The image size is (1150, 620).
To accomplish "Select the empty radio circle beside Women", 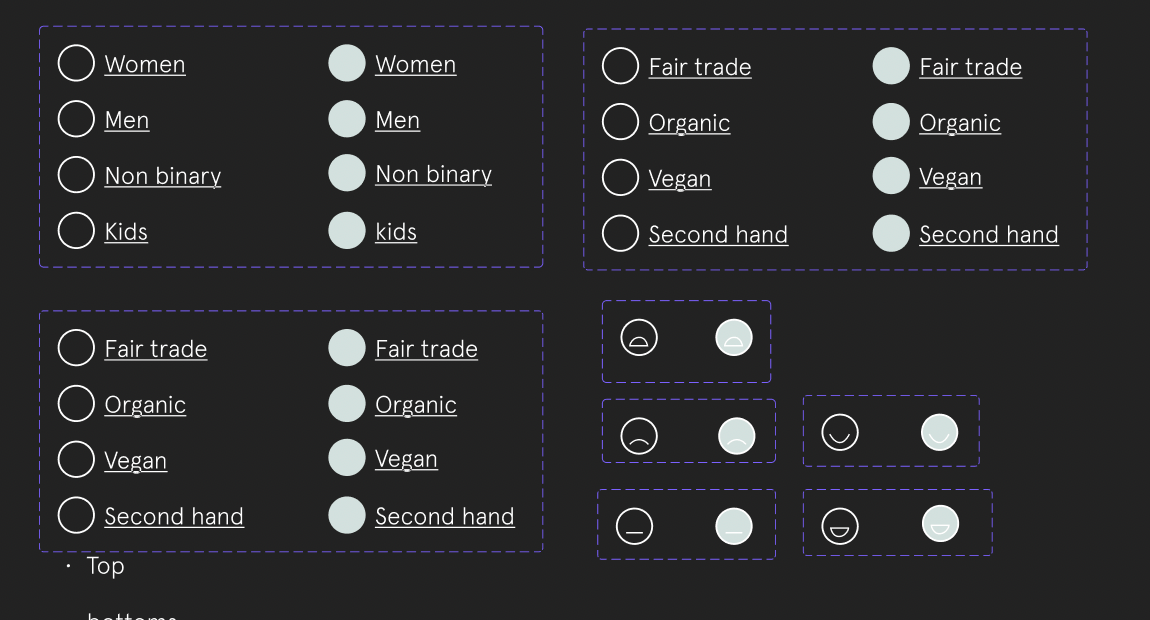I will pyautogui.click(x=76, y=63).
